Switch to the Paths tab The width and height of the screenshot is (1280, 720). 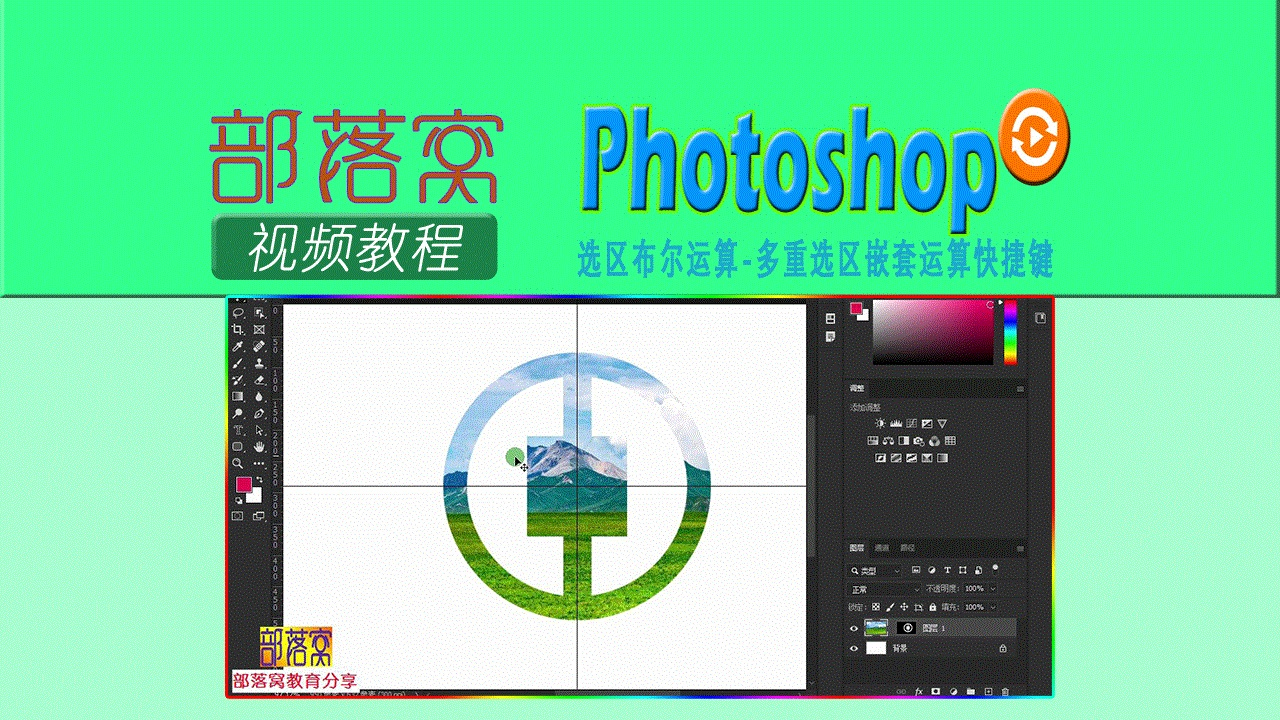907,548
